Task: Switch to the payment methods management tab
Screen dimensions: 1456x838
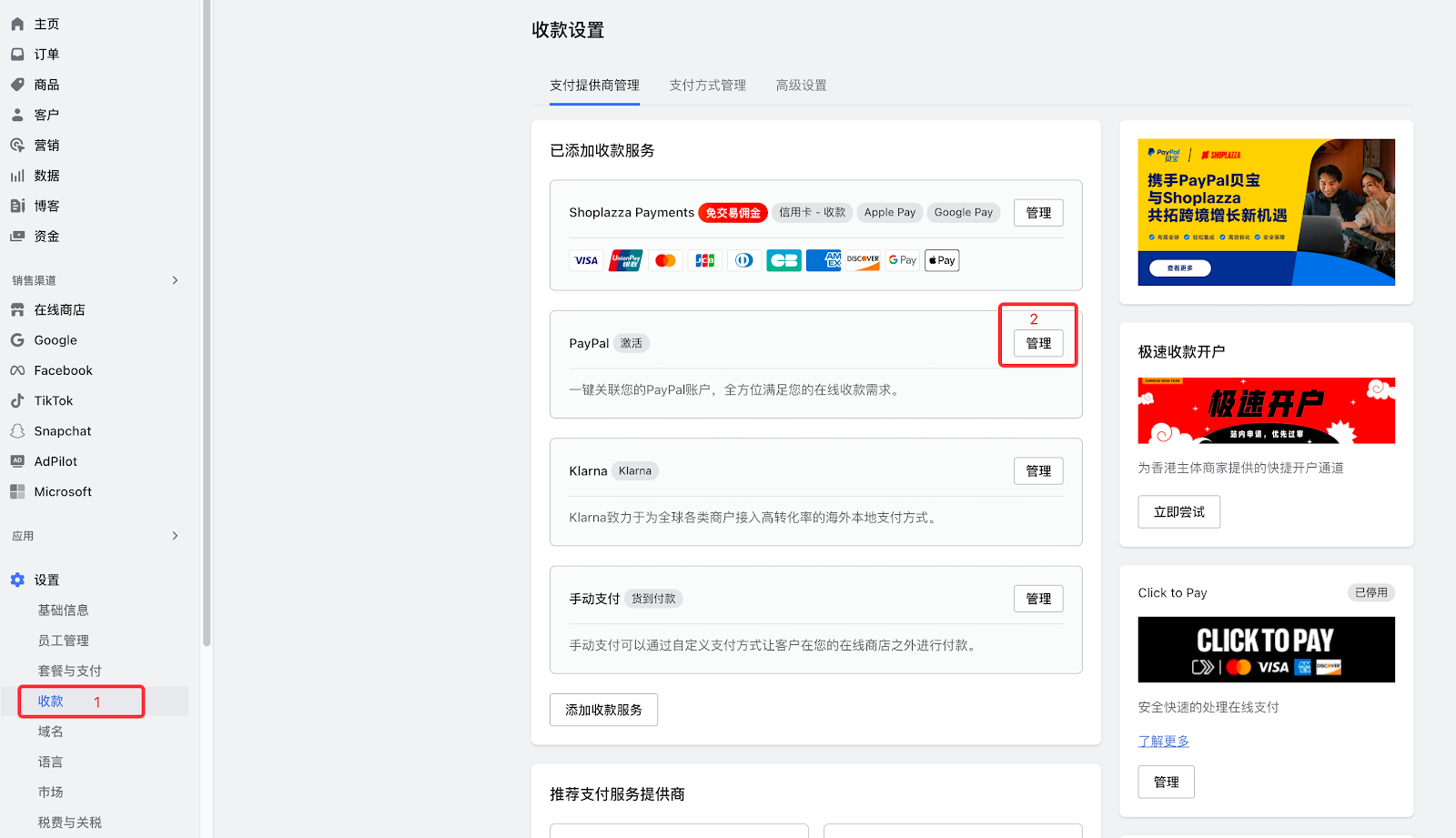Action: coord(707,86)
